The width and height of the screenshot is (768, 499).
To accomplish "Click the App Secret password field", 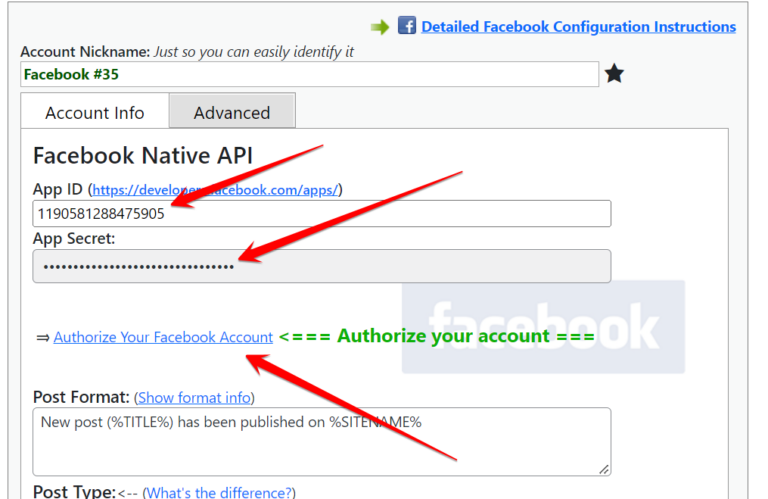I will (322, 266).
